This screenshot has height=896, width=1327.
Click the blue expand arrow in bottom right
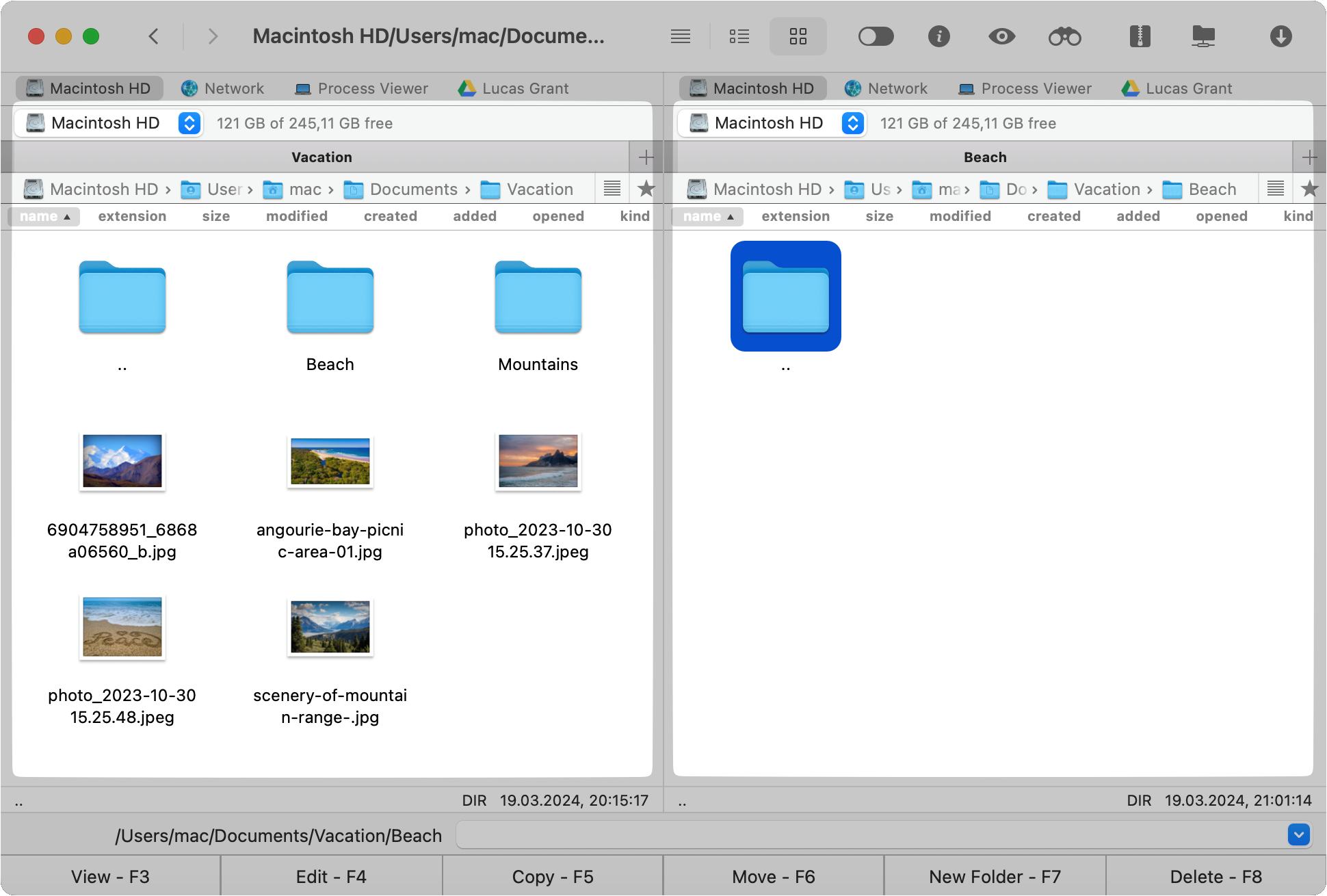1298,834
